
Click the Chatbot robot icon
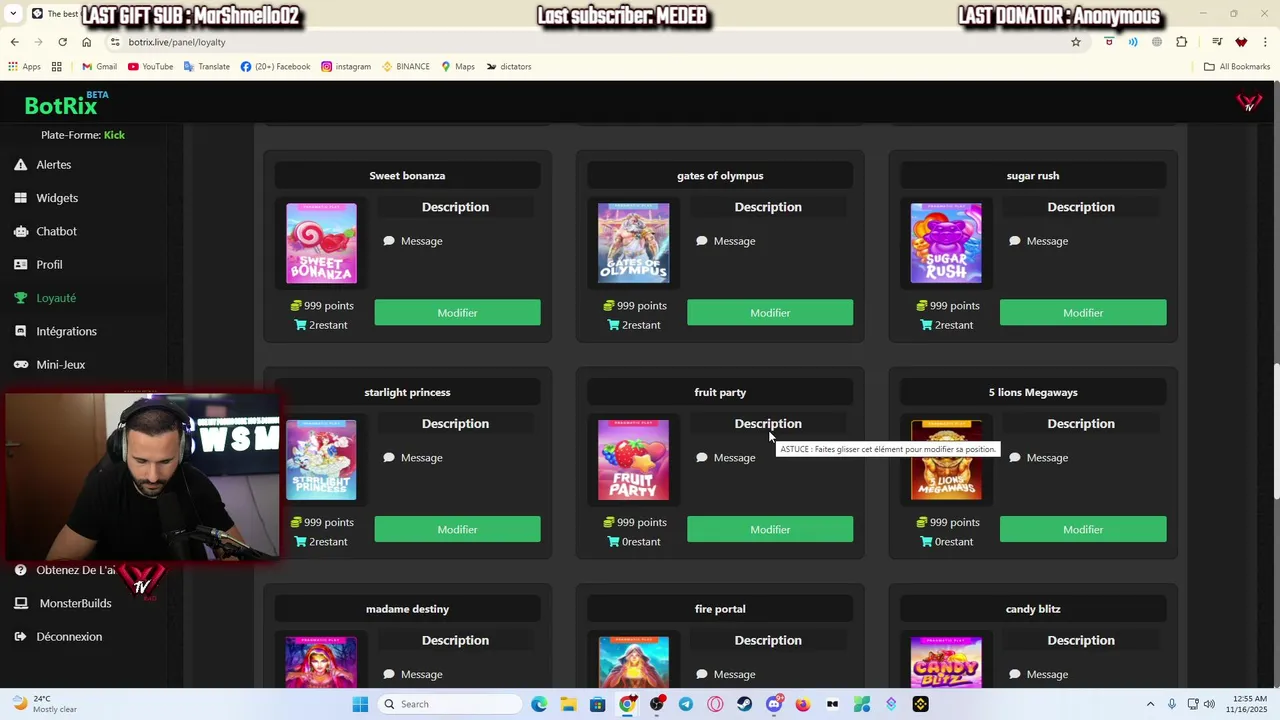click(x=20, y=231)
